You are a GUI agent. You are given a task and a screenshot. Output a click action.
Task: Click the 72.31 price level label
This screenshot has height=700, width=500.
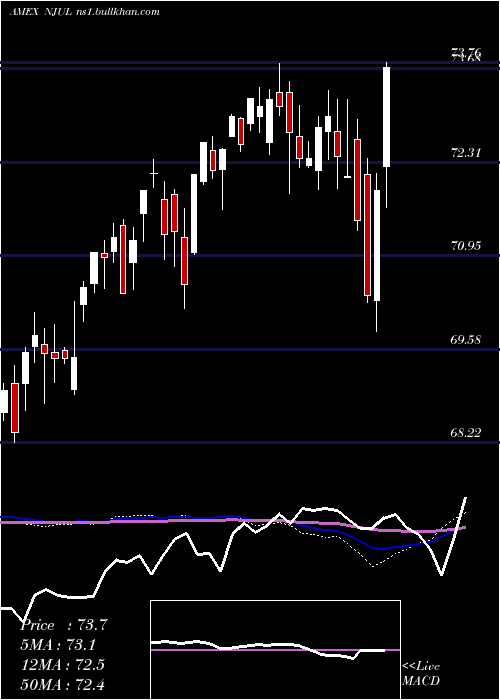pyautogui.click(x=466, y=153)
